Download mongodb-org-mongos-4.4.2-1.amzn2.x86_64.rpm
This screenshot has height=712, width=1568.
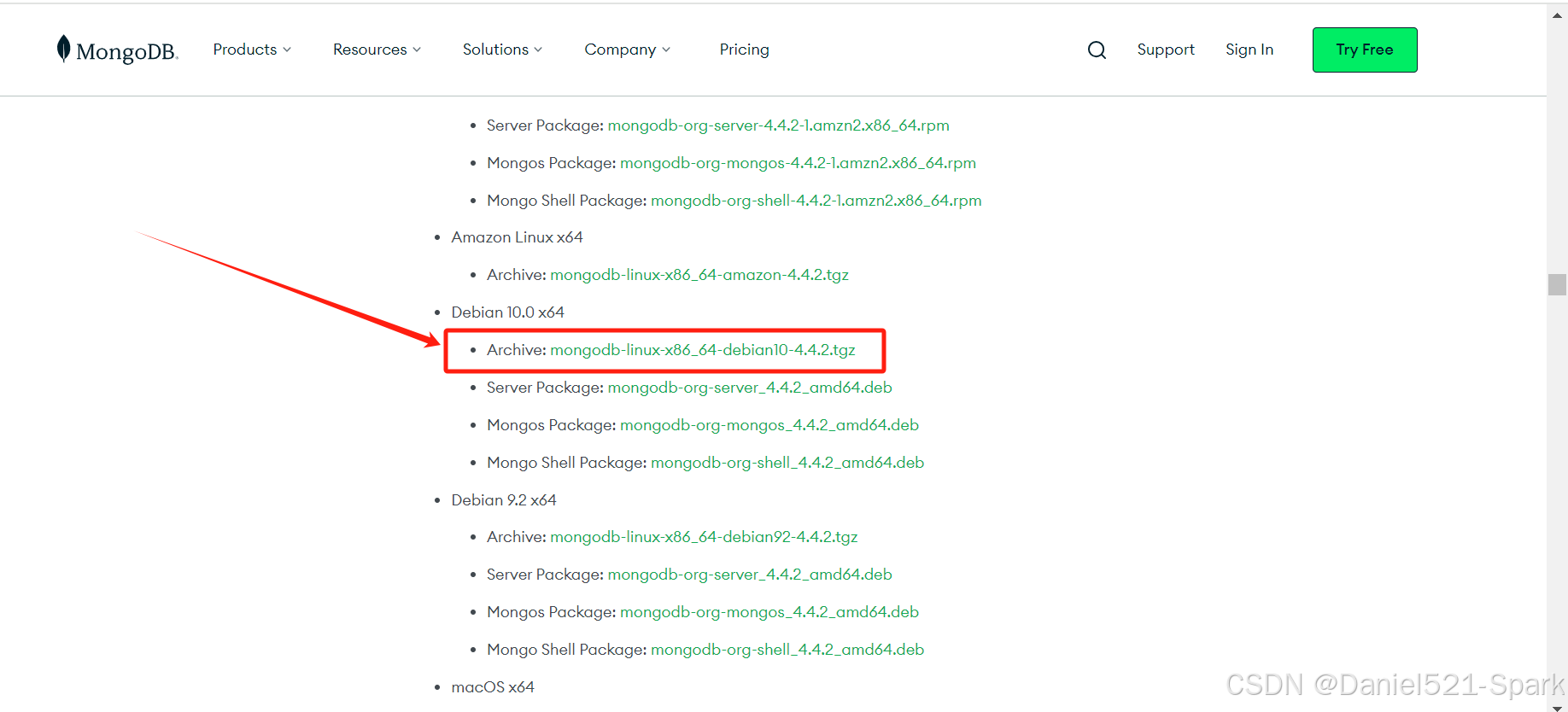click(798, 163)
